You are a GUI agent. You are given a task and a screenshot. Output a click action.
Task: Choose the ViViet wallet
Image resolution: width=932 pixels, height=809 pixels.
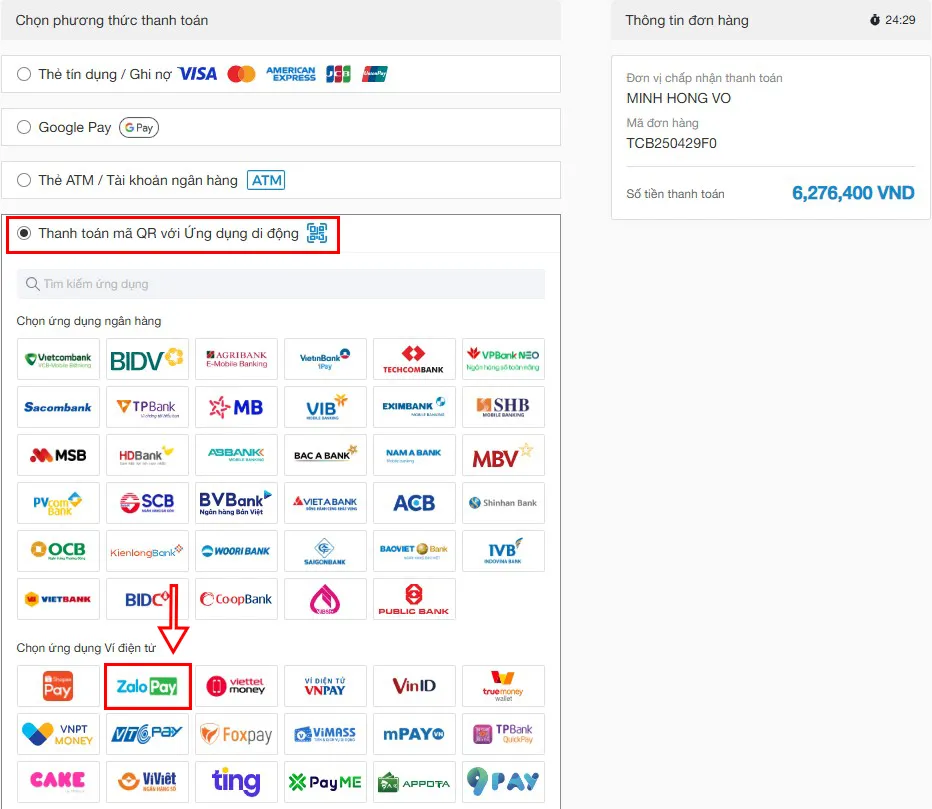(x=147, y=782)
